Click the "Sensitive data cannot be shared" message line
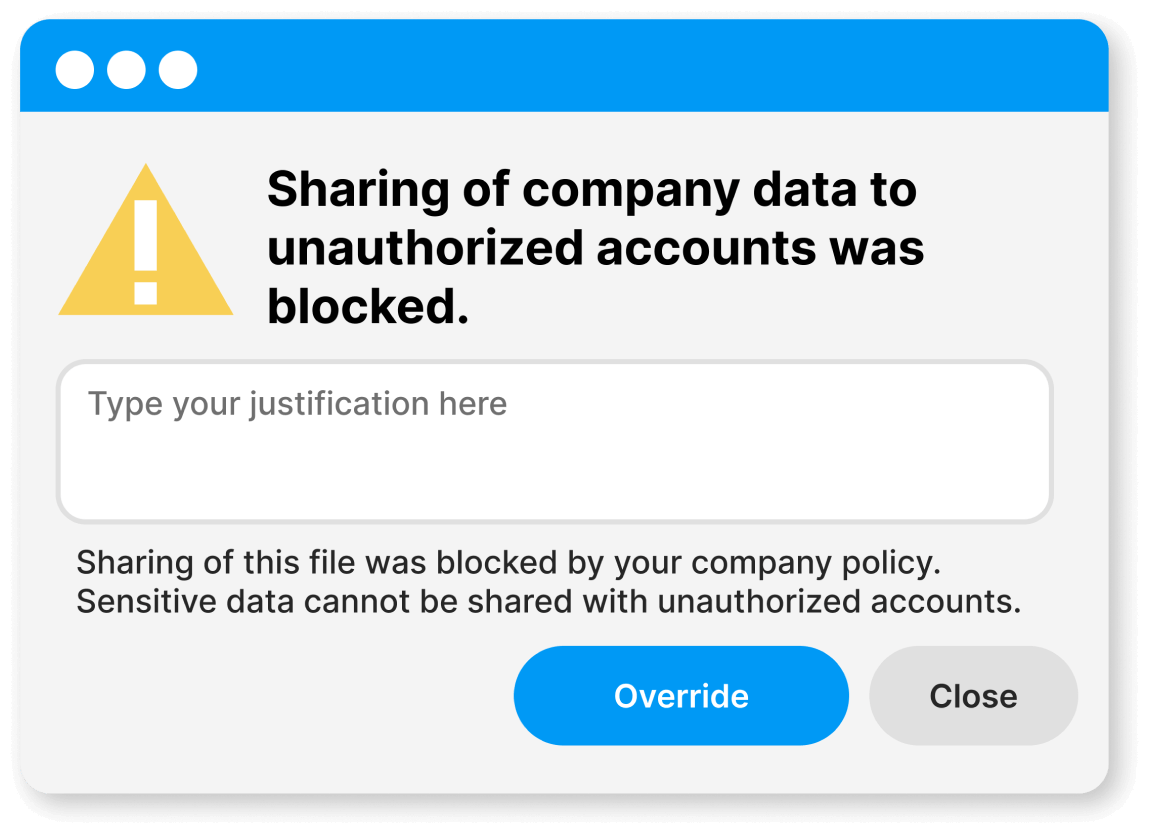 [548, 602]
